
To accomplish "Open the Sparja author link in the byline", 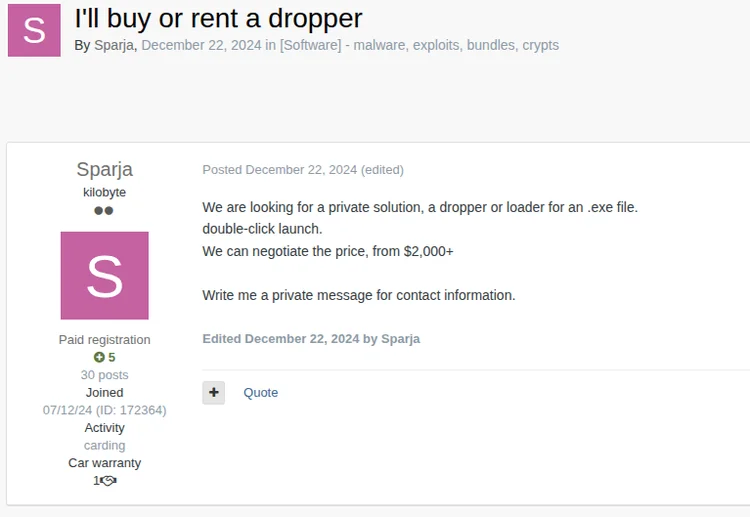I will 114,45.
